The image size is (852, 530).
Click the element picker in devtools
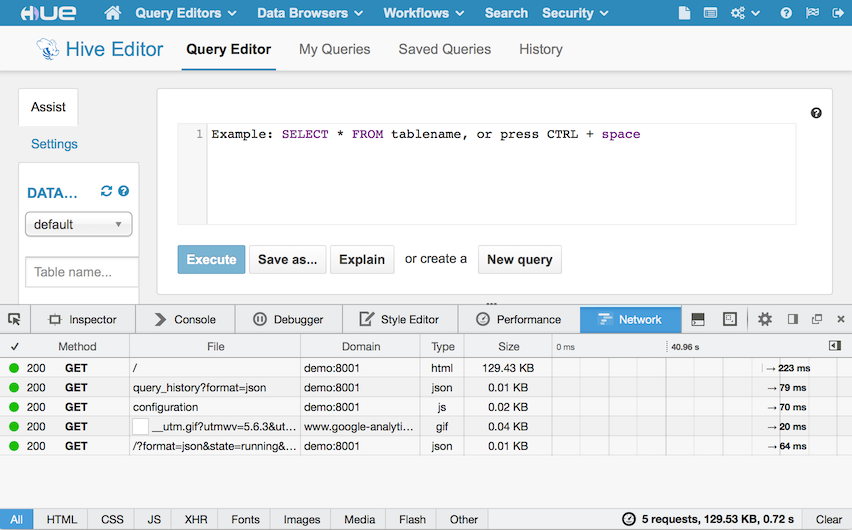pos(14,319)
